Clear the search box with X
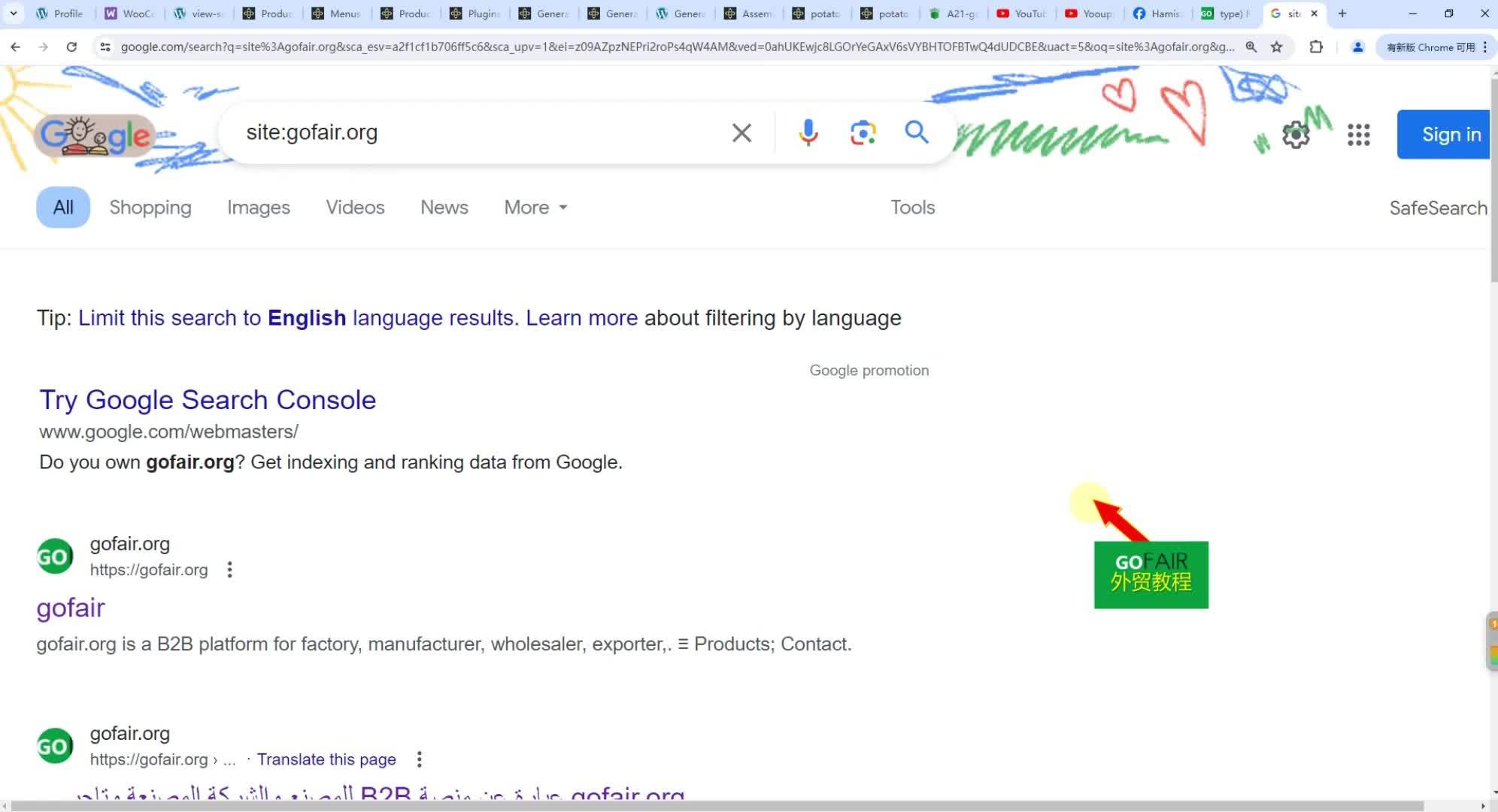This screenshot has height=812, width=1498. [x=741, y=133]
